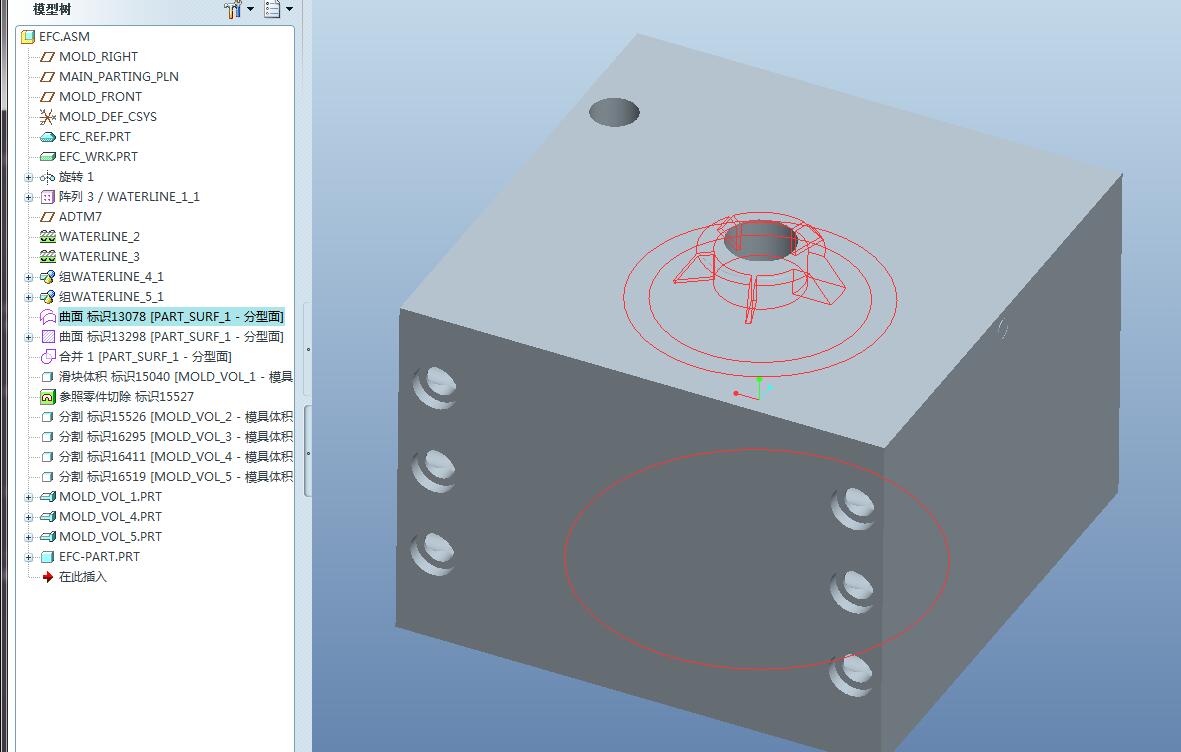Click the model coordinate system marker in viewport
1181x752 pixels.
click(753, 389)
